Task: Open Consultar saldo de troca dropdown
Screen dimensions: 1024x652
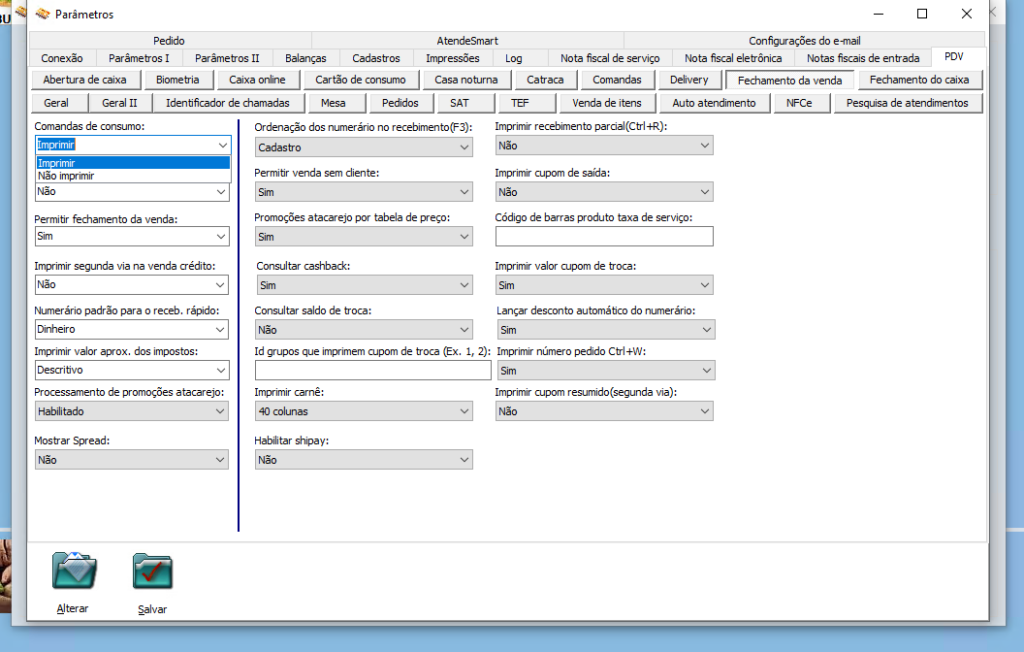Action: (364, 330)
